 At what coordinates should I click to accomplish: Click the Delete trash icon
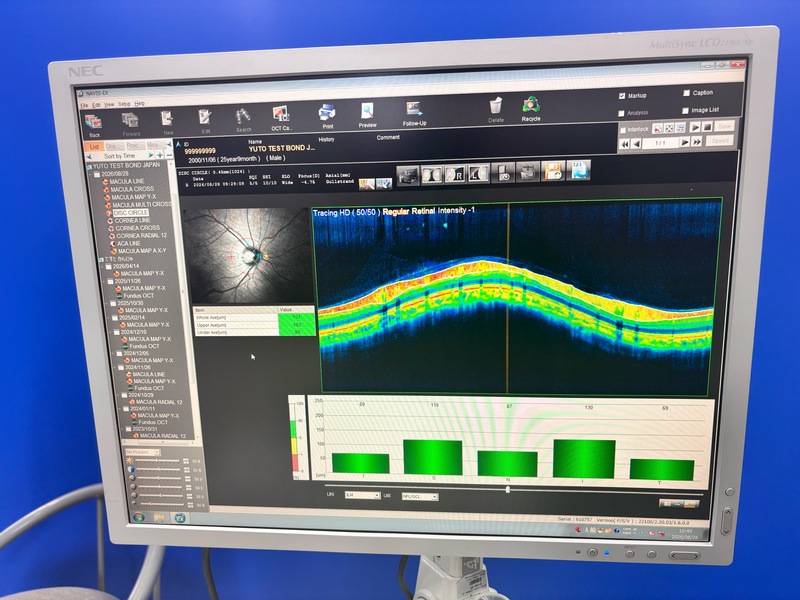495,106
